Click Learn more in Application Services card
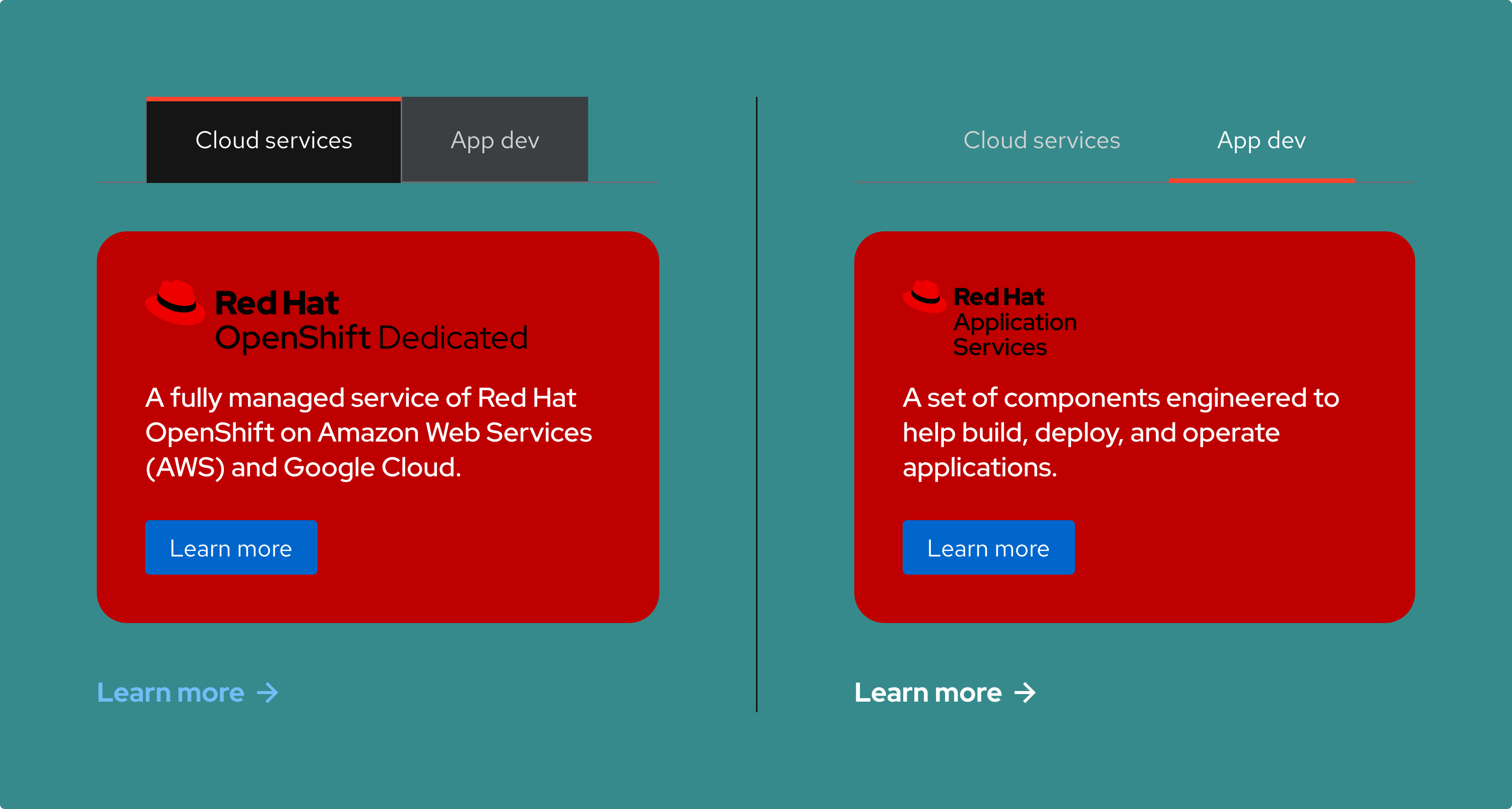The height and width of the screenshot is (809, 1512). coord(988,548)
